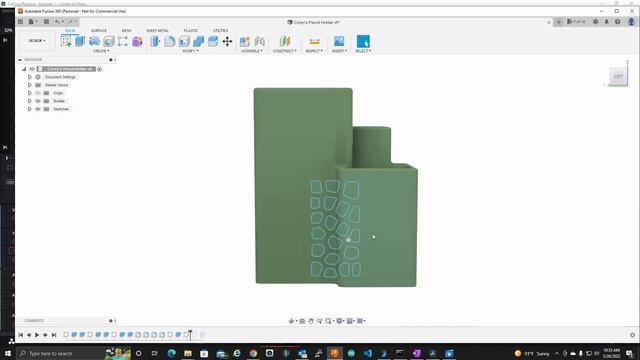The width and height of the screenshot is (640, 360).
Task: Select the Create Form purple icon
Action: coord(137,41)
